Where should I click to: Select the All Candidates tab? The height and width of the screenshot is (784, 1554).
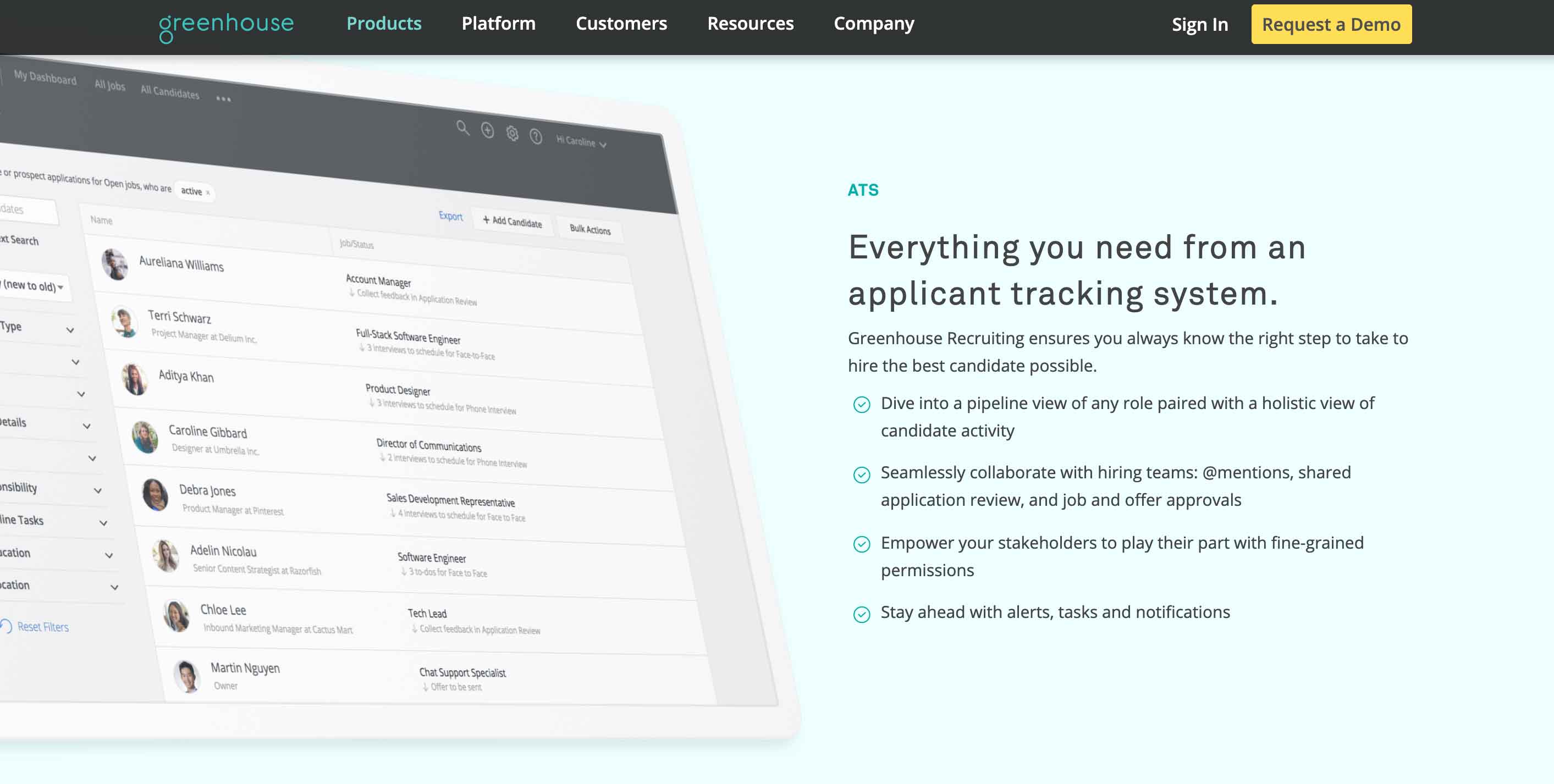[169, 92]
